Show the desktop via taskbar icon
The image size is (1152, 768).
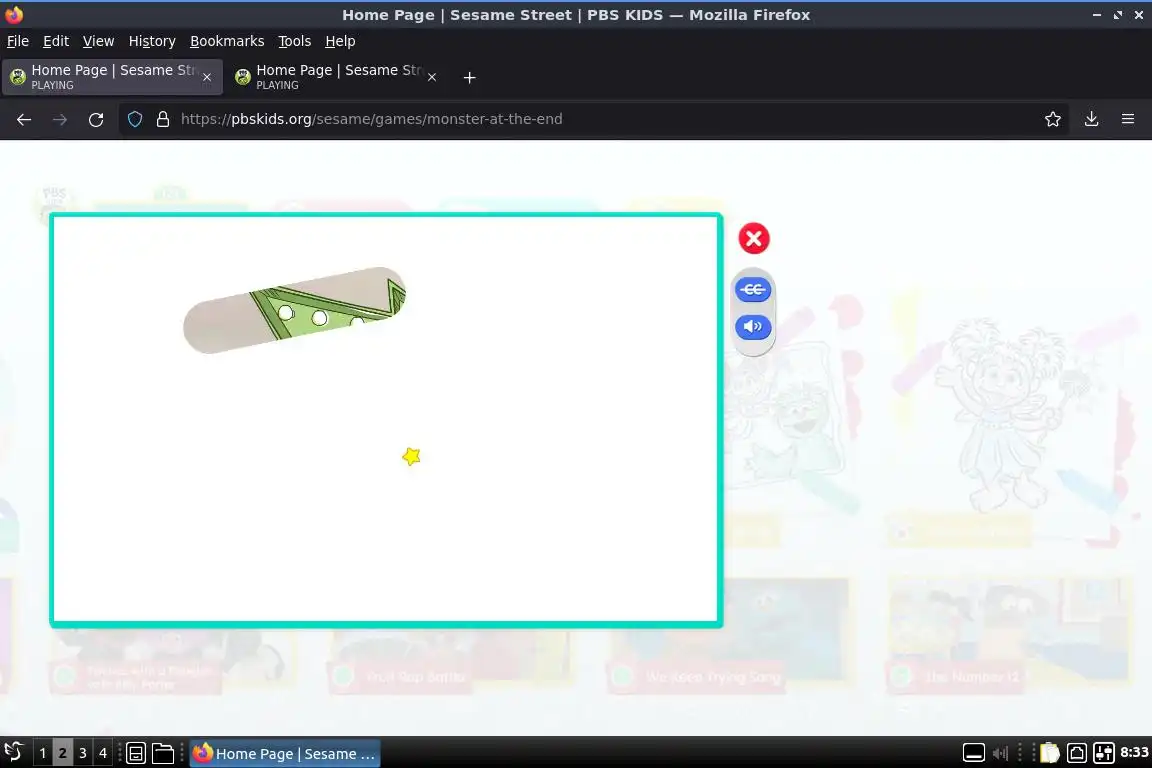[136, 753]
